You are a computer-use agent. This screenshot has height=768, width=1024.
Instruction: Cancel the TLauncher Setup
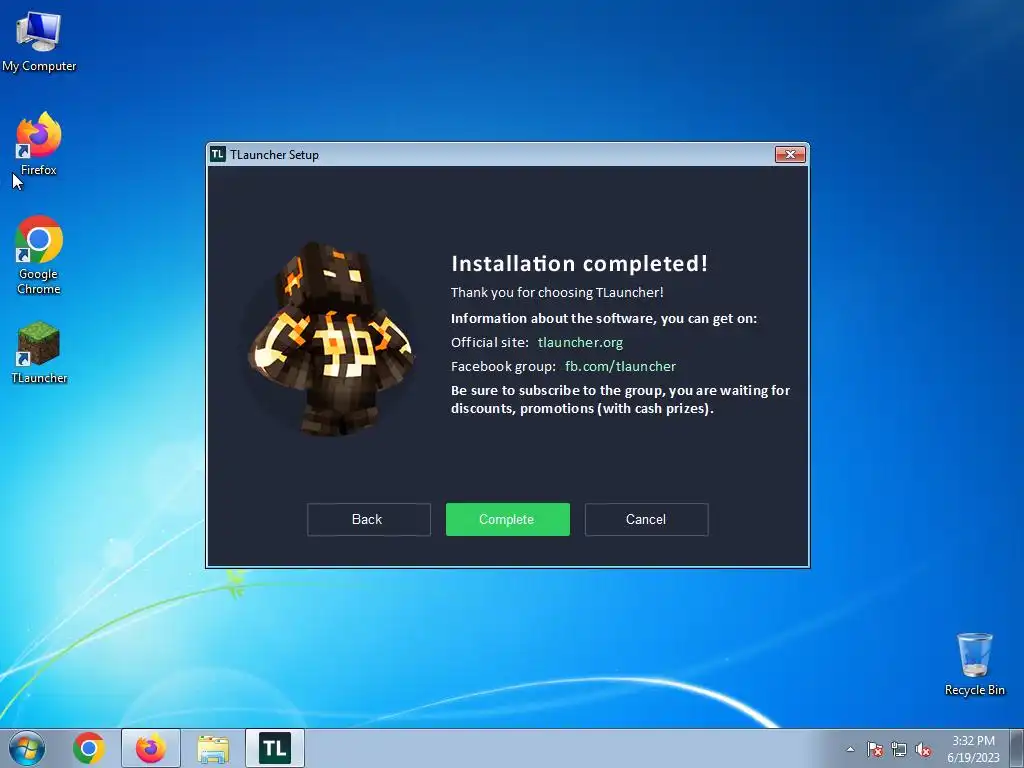[x=647, y=519]
